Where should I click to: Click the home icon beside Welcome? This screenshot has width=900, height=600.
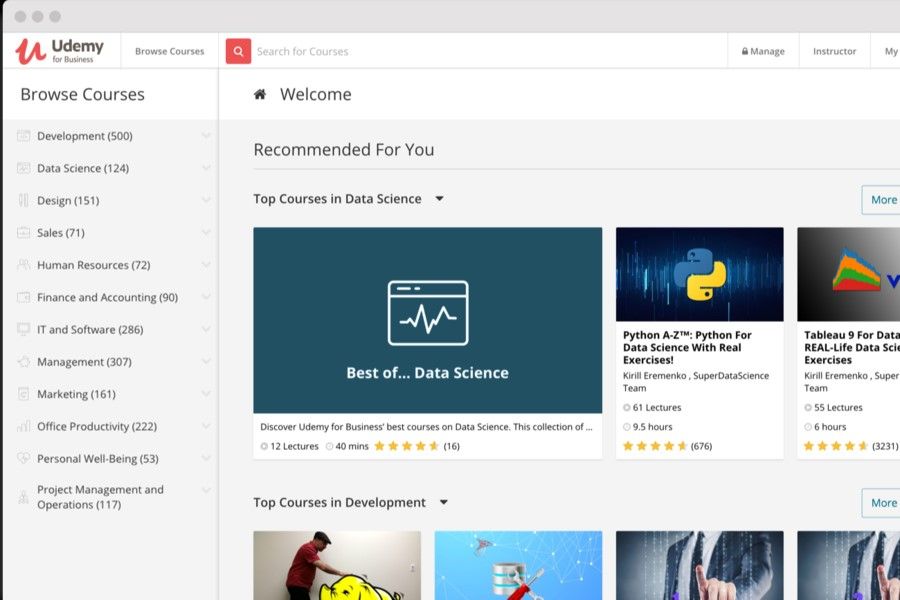coord(260,94)
